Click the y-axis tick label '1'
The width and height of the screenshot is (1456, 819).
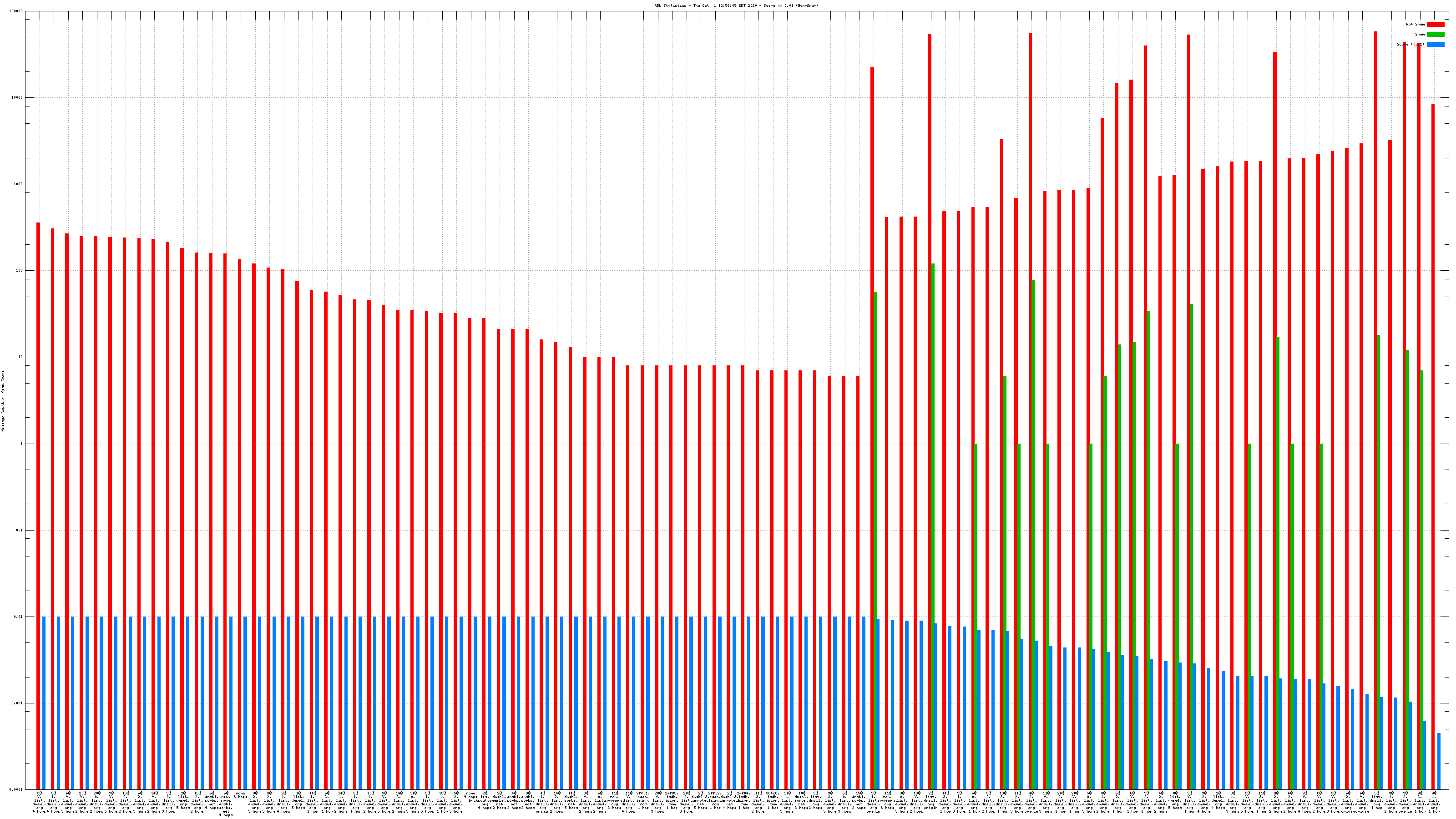point(22,444)
